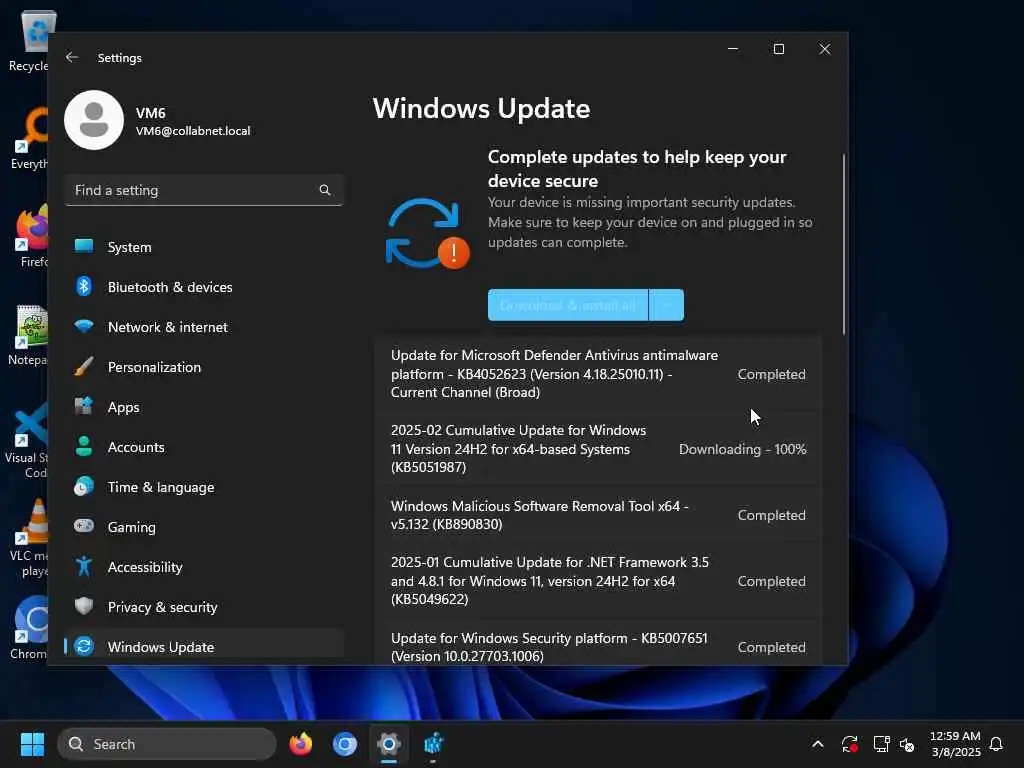This screenshot has height=768, width=1024.
Task: Click the KB5051987 Cumulative Update row
Action: tap(598, 449)
